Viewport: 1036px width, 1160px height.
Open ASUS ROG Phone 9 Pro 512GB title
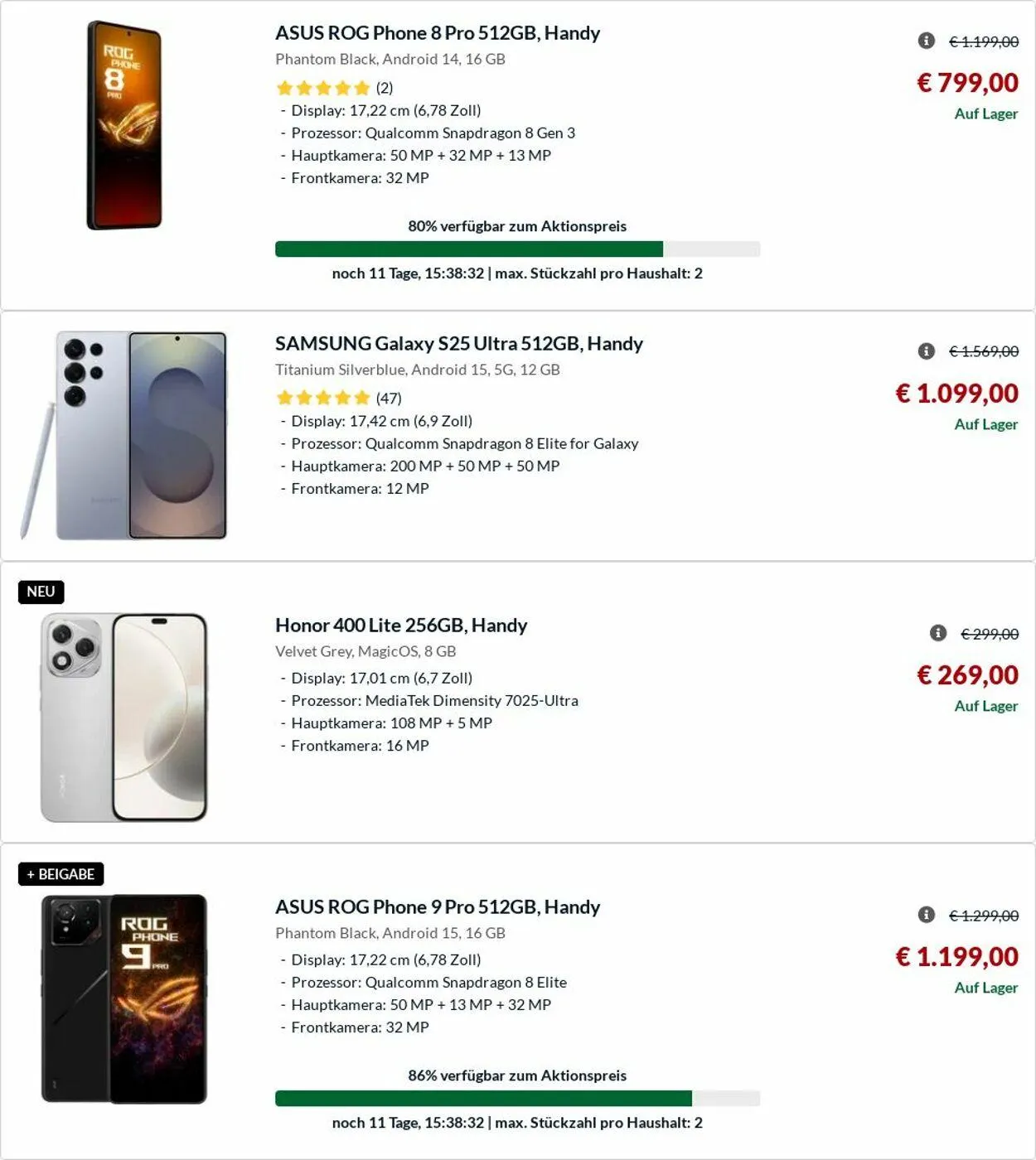click(437, 907)
